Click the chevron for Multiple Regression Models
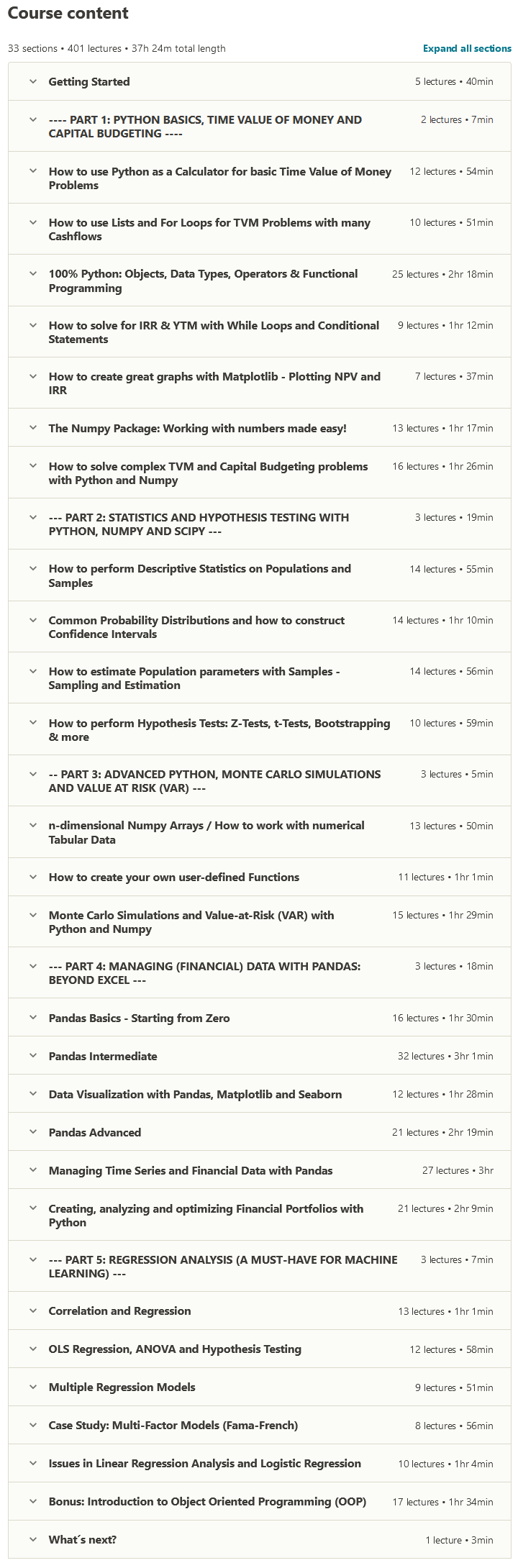Viewport: 518px width, 1568px height. [33, 1387]
